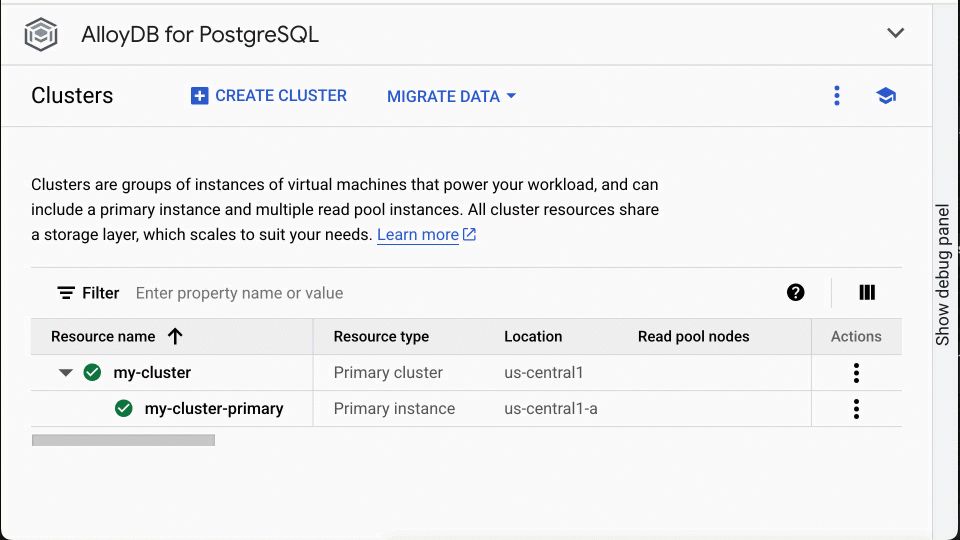
Task: Open column display options icon
Action: tap(867, 293)
